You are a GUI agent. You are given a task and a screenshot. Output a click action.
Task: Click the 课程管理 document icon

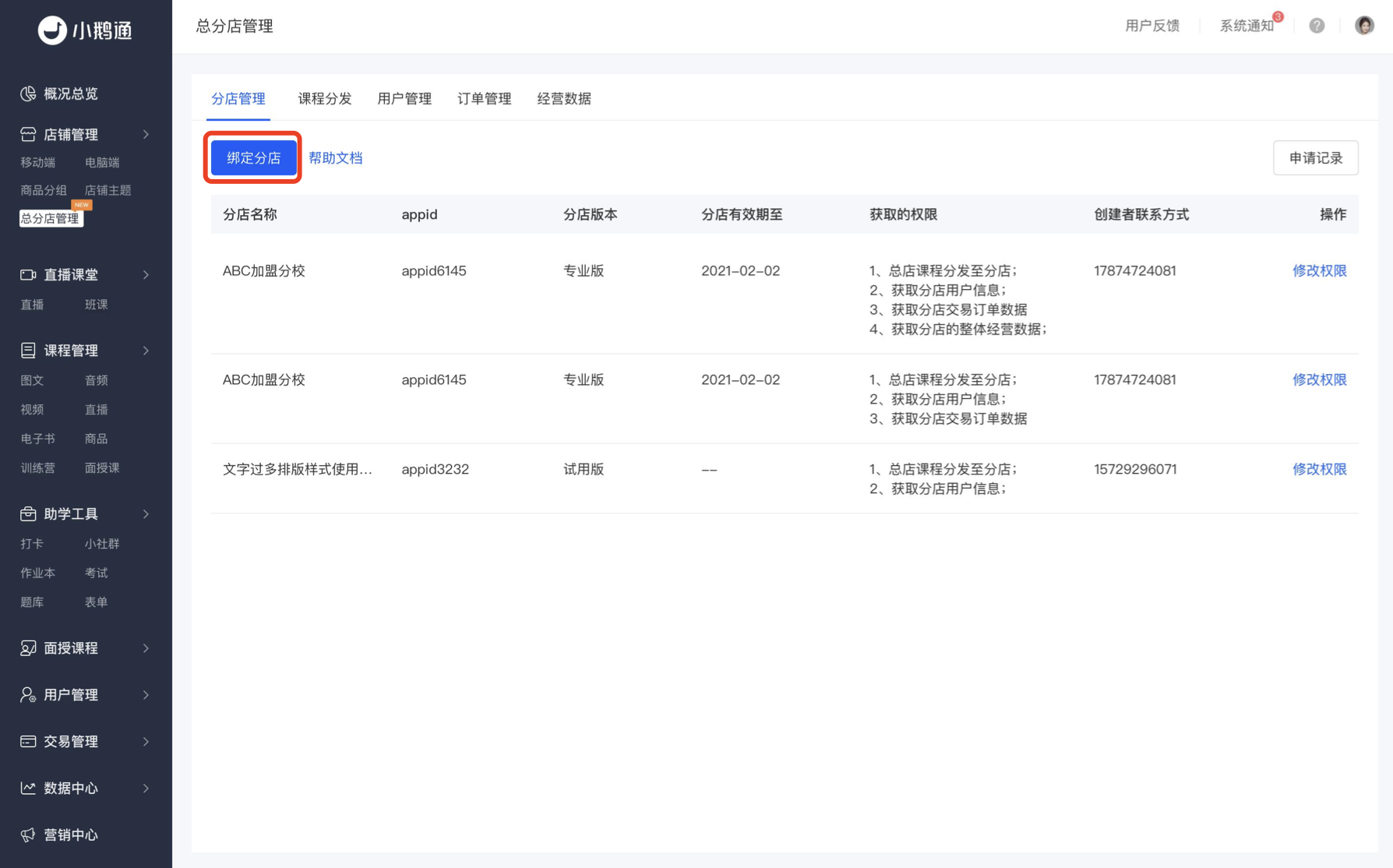(28, 350)
